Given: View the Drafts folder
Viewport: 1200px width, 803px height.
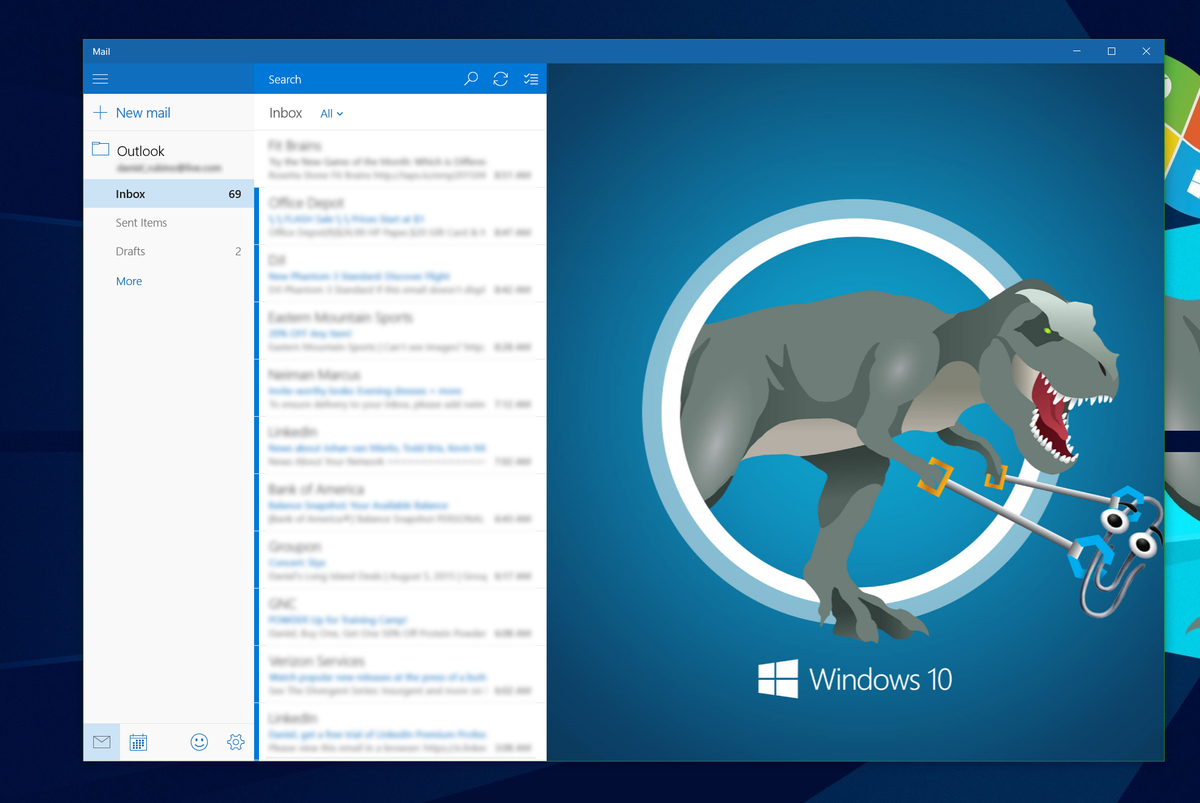Looking at the screenshot, I should 131,251.
